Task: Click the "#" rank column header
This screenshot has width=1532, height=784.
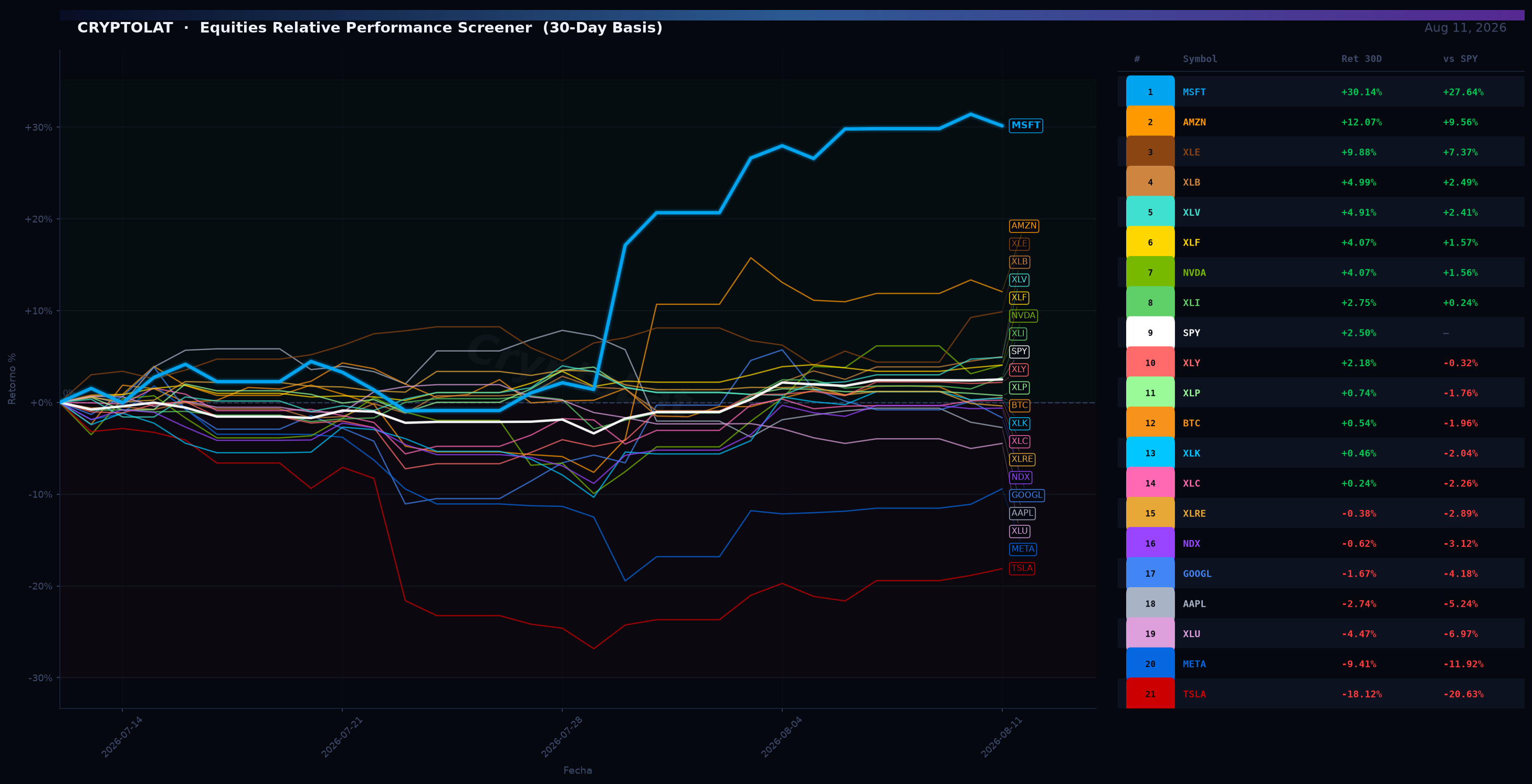Action: pyautogui.click(x=1137, y=59)
